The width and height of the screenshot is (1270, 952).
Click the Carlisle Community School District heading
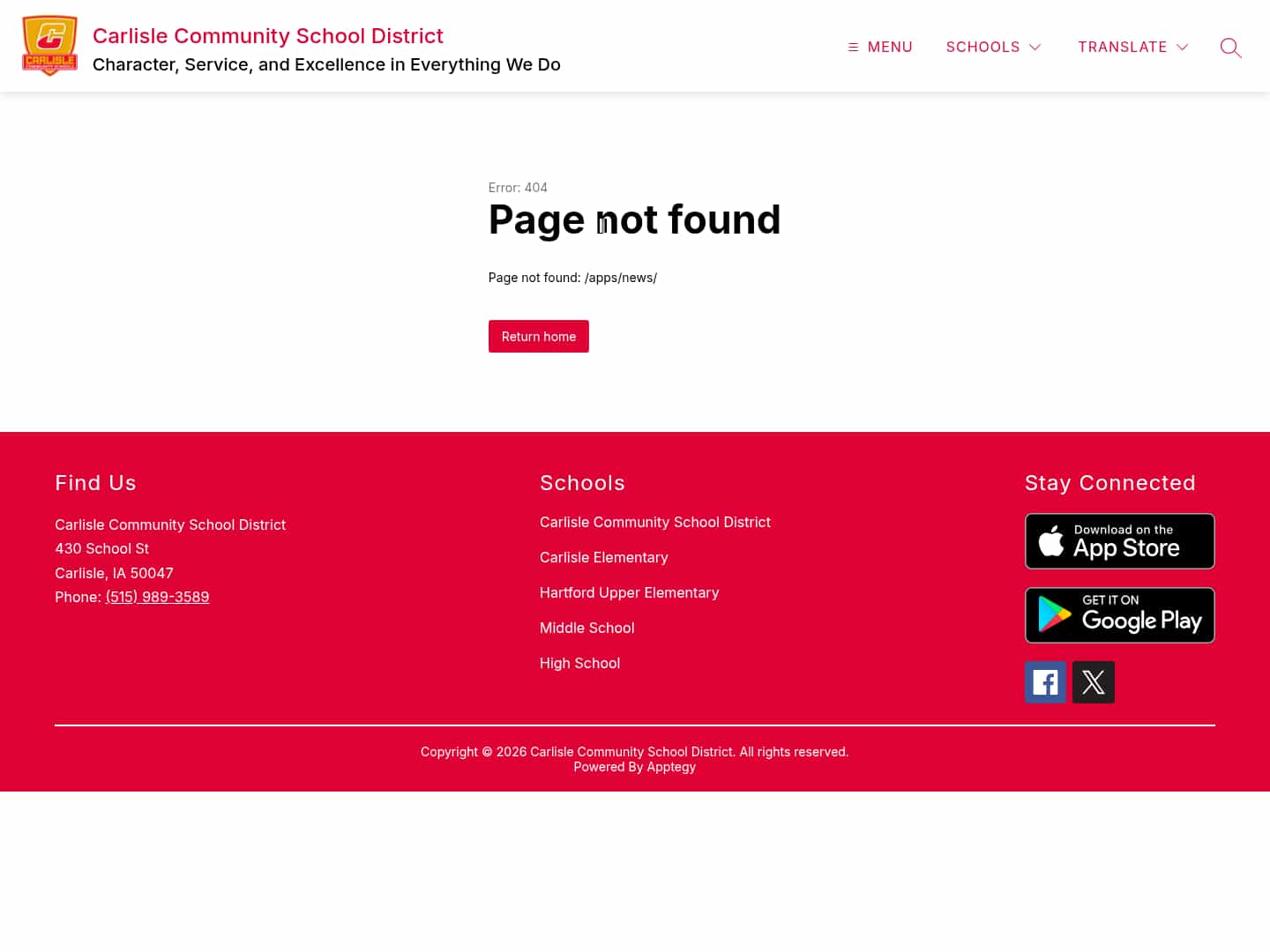coord(268,35)
